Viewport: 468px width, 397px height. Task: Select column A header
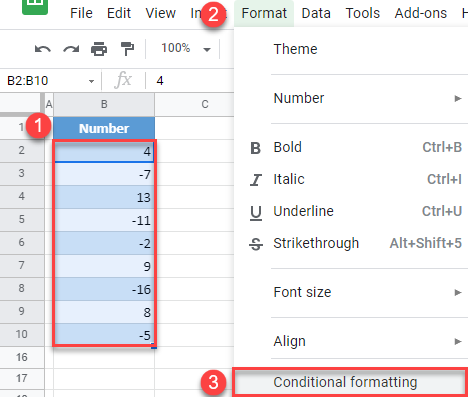point(49,104)
